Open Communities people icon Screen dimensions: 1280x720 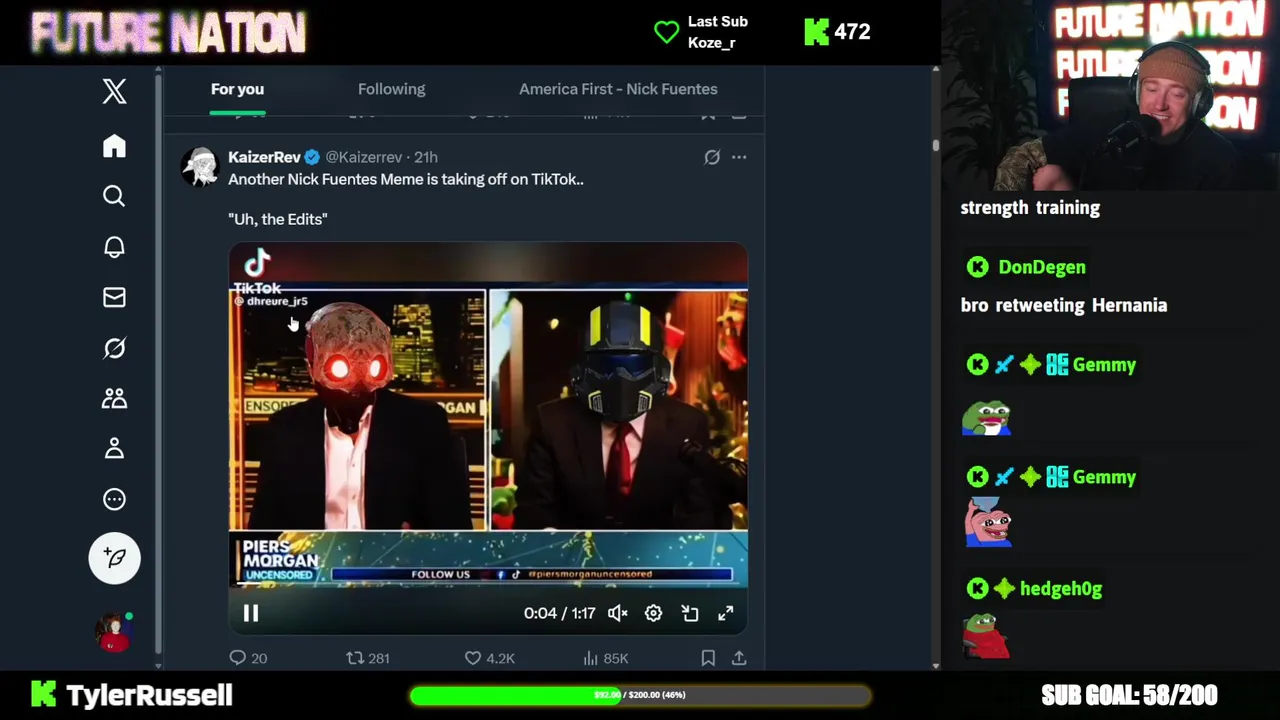[114, 398]
